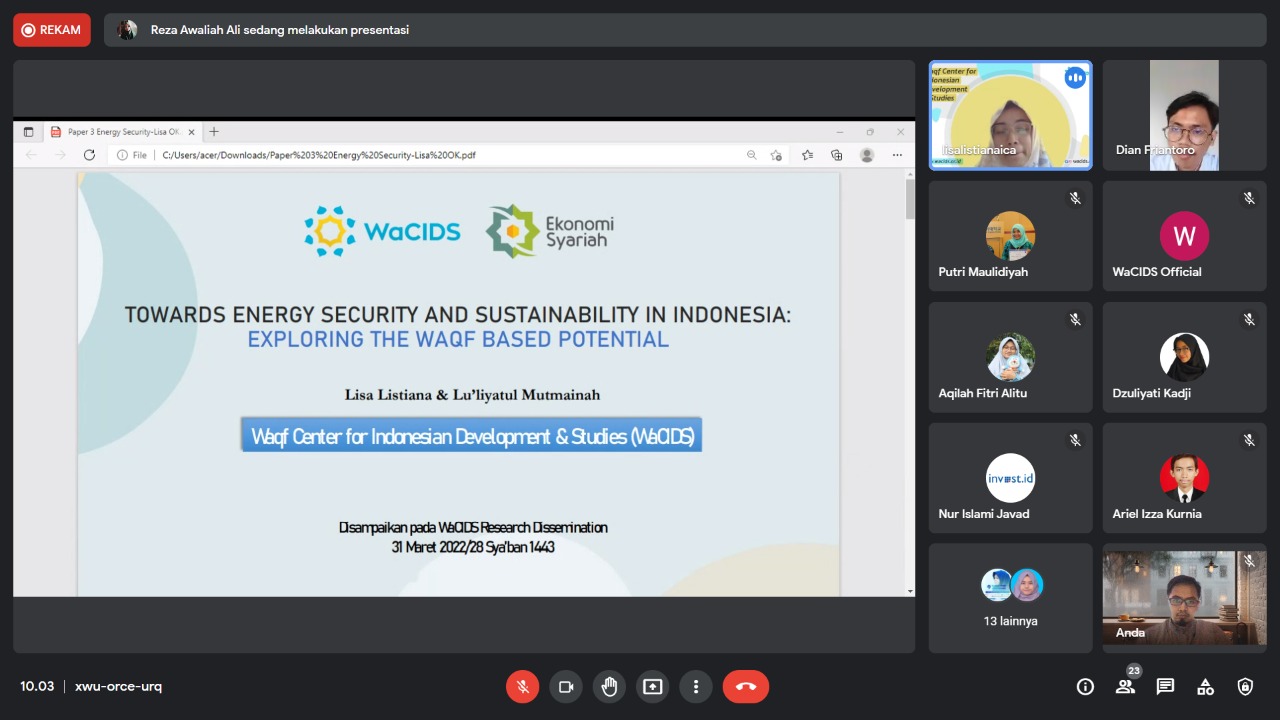Click the WaCIDS logo on the slide

(382, 231)
